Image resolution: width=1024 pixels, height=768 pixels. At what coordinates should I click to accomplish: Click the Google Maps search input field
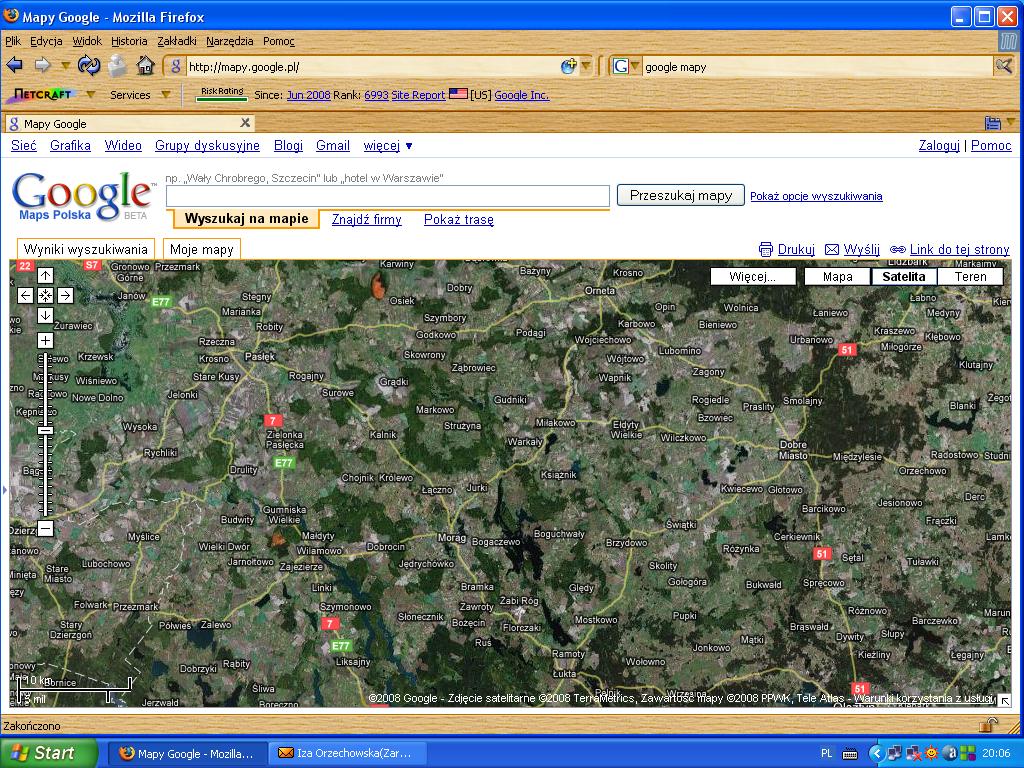(388, 196)
